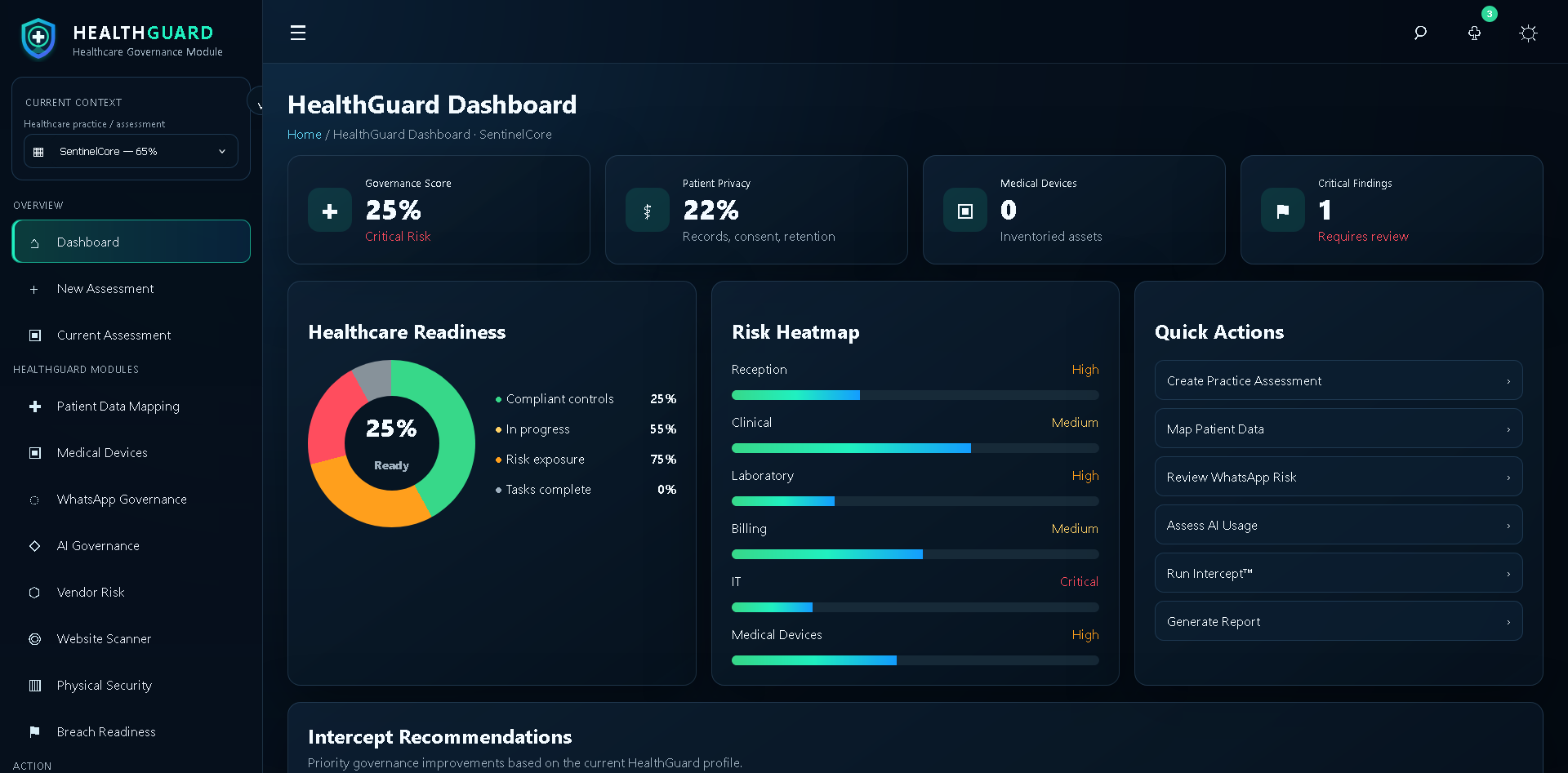Click Generate Report button
This screenshot has height=773, width=1568.
[1339, 621]
